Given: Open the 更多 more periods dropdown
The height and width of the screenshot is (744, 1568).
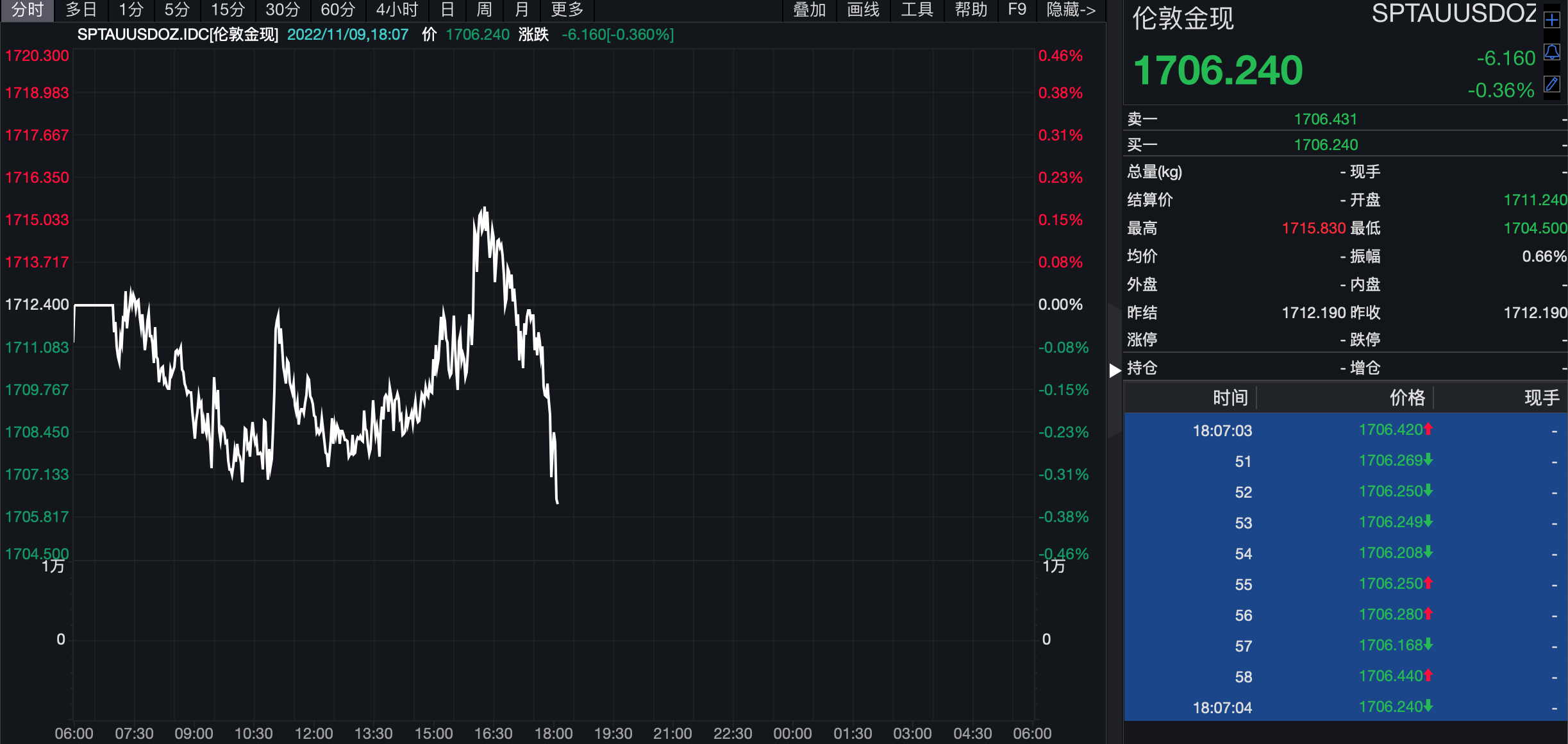Looking at the screenshot, I should tap(567, 10).
